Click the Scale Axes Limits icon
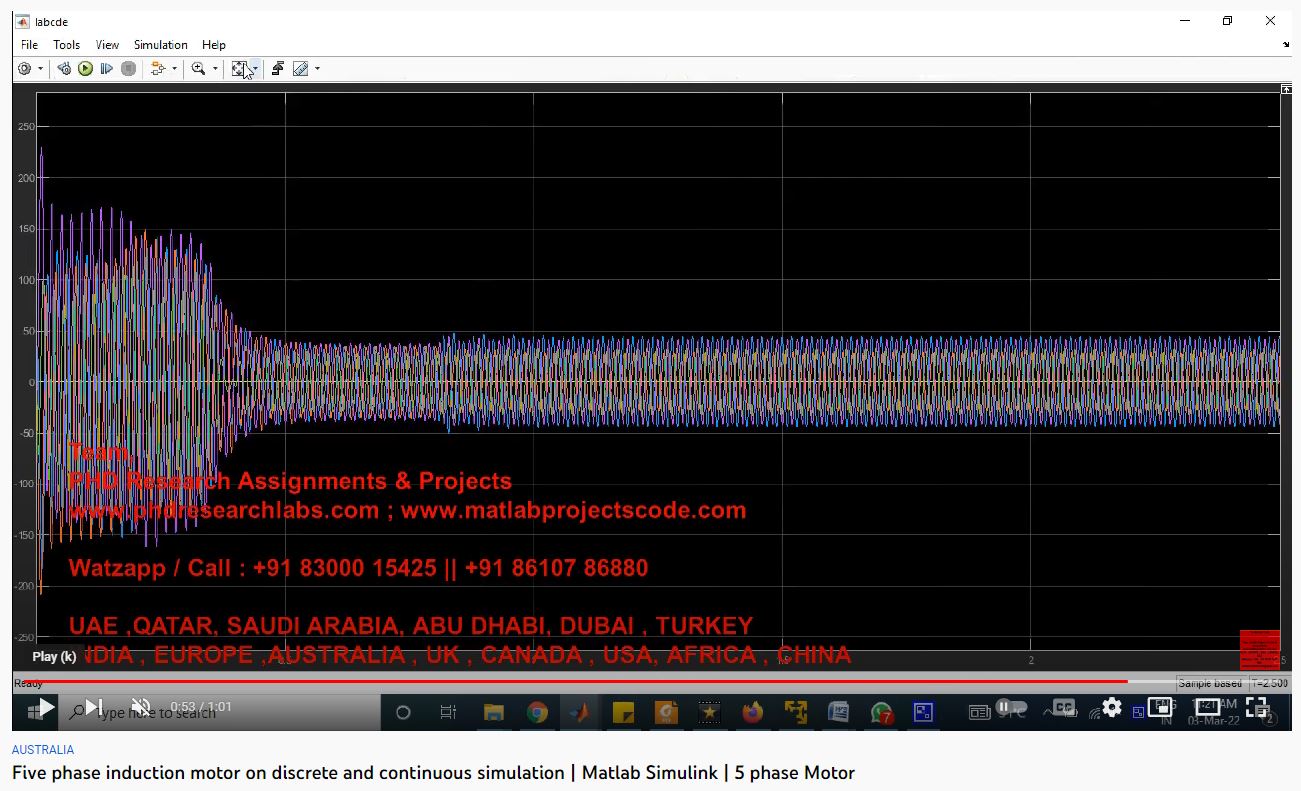This screenshot has height=791, width=1301. coord(240,69)
